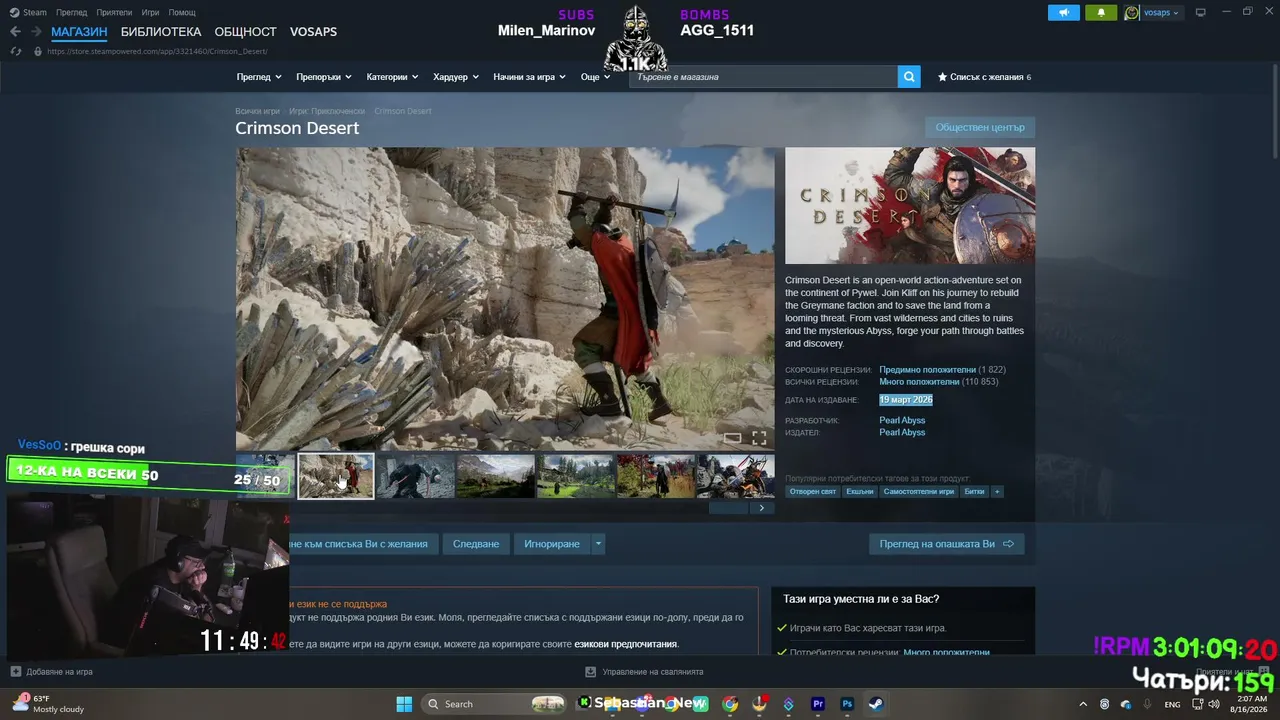The image size is (1280, 720).
Task: Click the Самостоятелни игри tag
Action: click(x=919, y=492)
